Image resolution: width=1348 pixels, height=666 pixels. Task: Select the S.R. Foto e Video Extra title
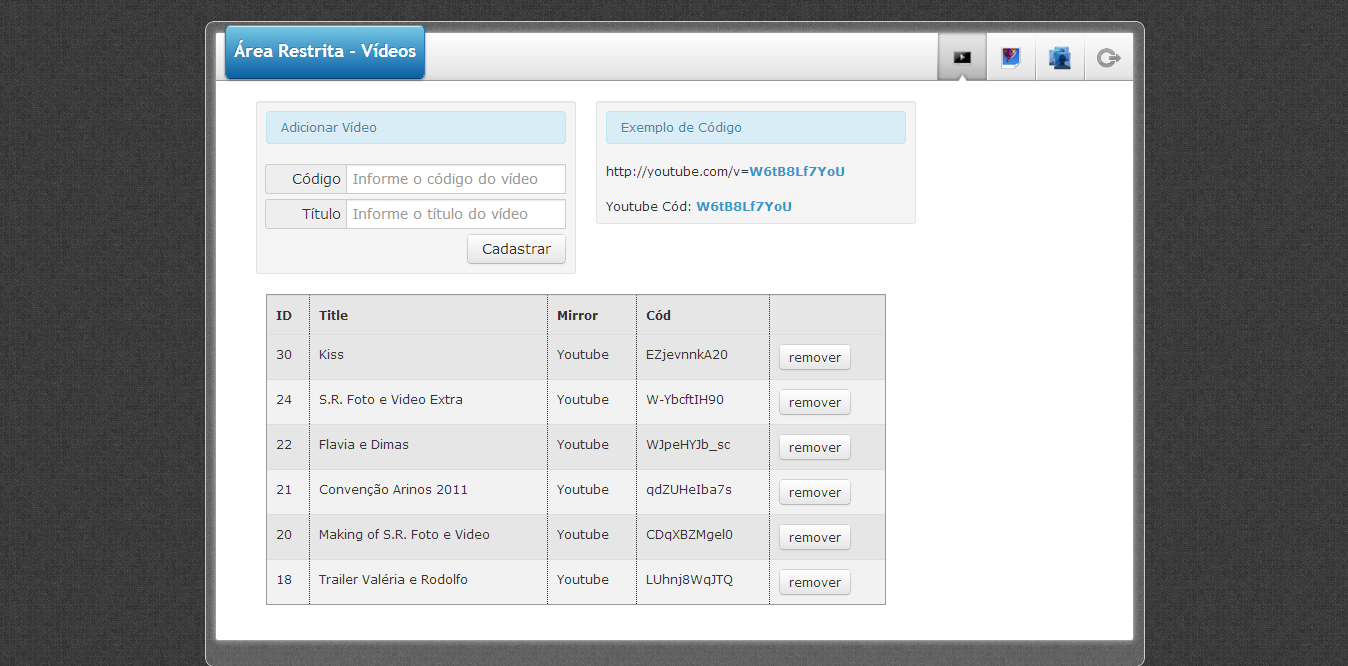click(391, 400)
